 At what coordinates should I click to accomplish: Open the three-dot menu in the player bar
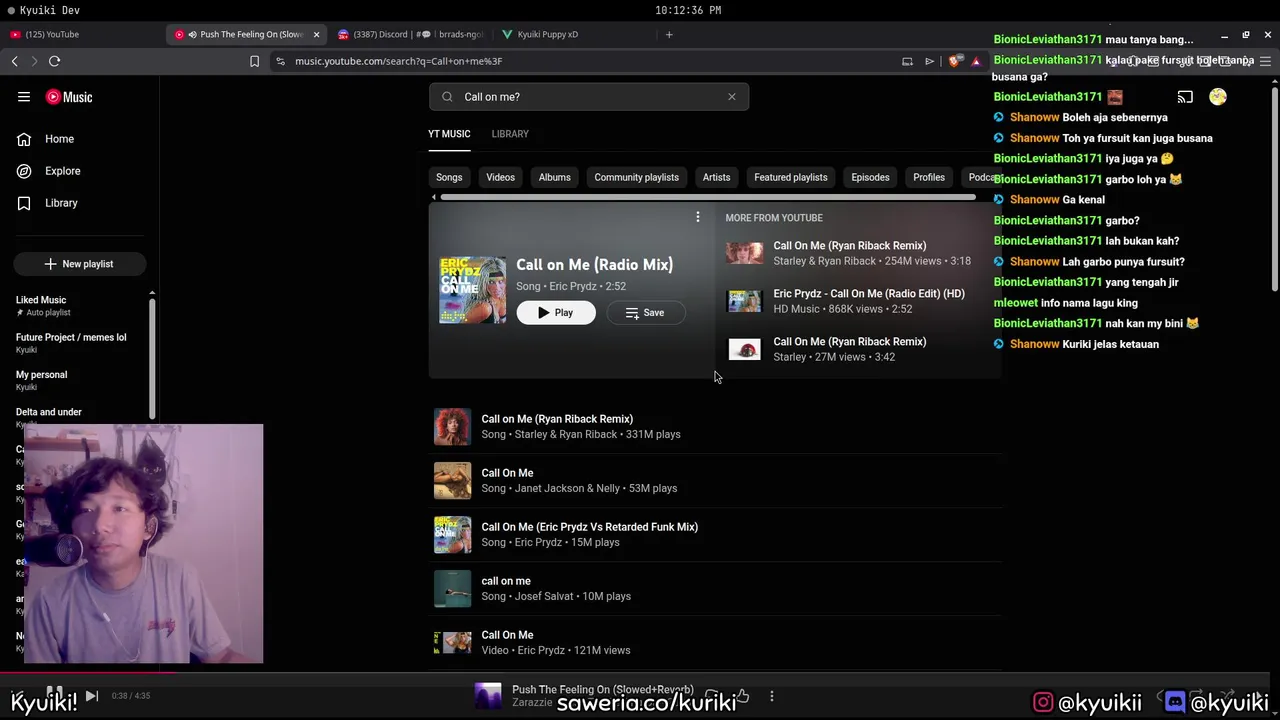click(771, 696)
